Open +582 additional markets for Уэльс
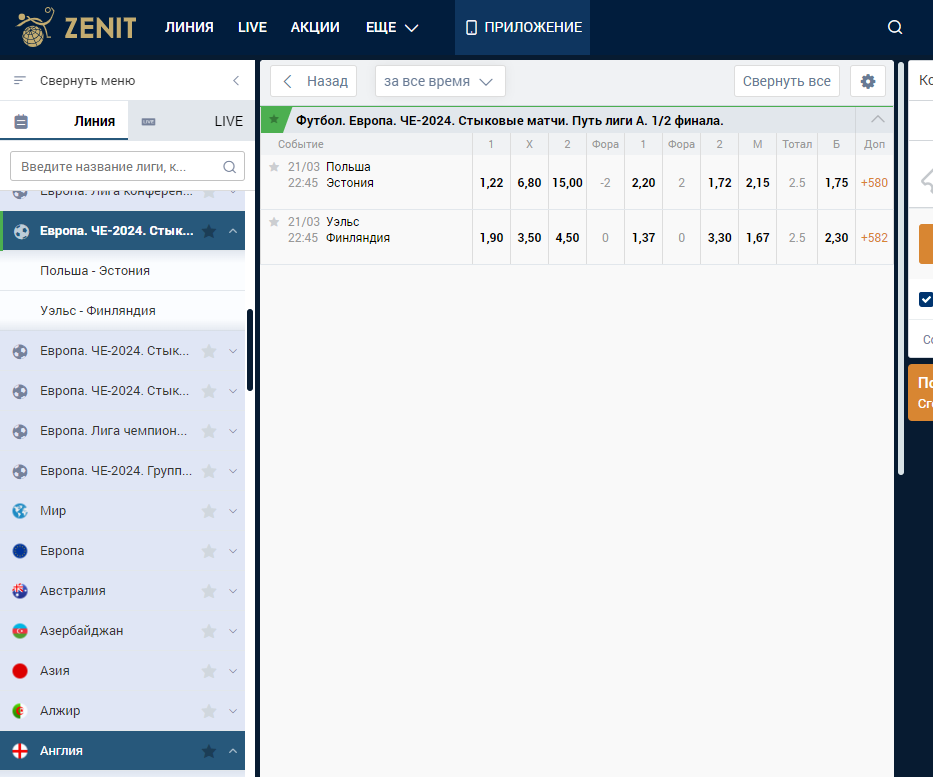The width and height of the screenshot is (933, 777). [874, 238]
